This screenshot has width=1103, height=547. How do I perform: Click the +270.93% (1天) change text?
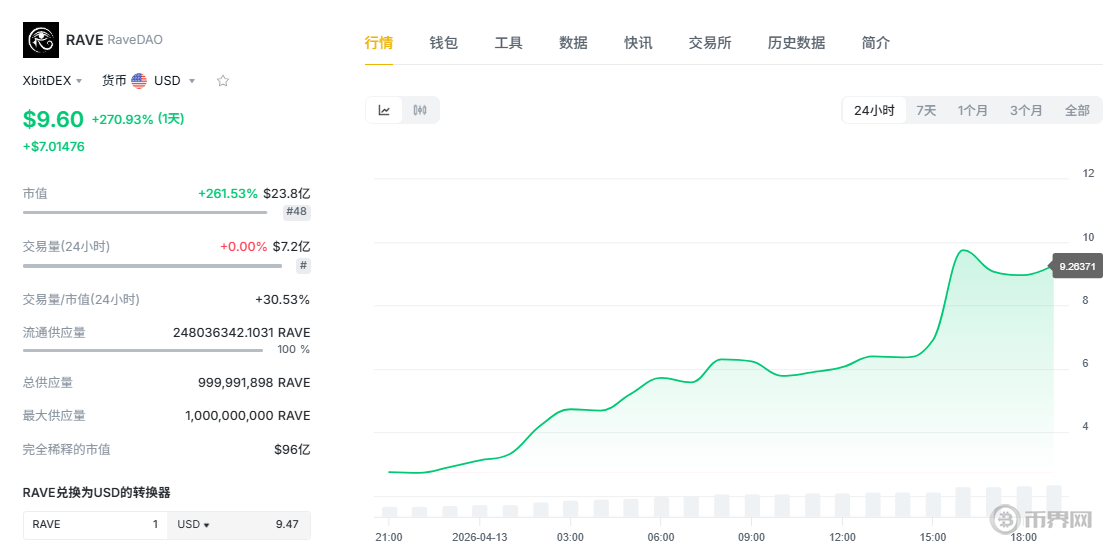(138, 120)
